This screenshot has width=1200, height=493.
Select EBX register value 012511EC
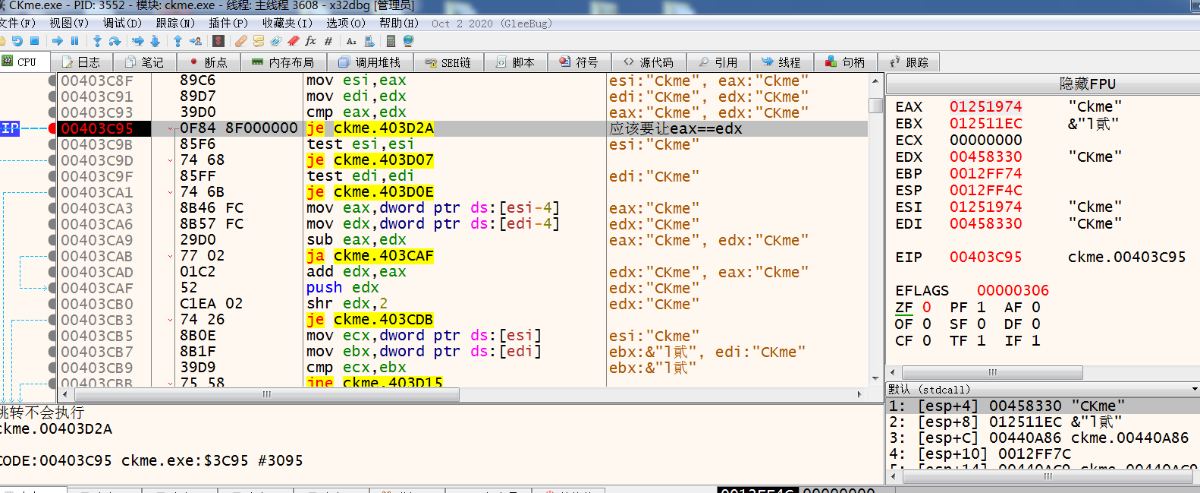(x=986, y=123)
